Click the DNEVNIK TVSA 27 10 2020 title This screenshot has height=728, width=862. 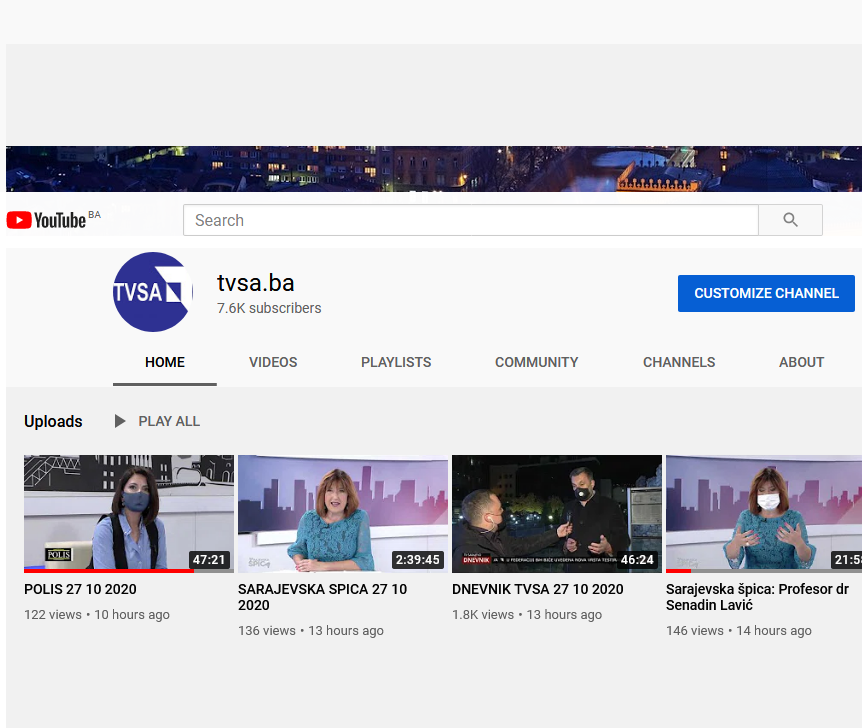click(x=537, y=589)
